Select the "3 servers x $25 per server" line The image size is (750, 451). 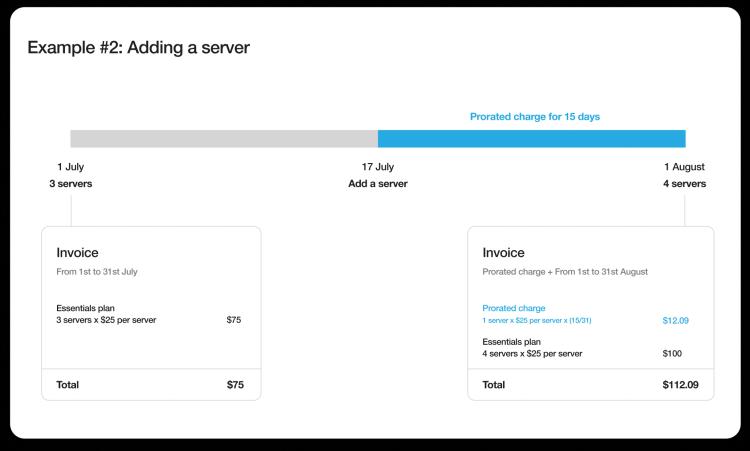pos(106,320)
